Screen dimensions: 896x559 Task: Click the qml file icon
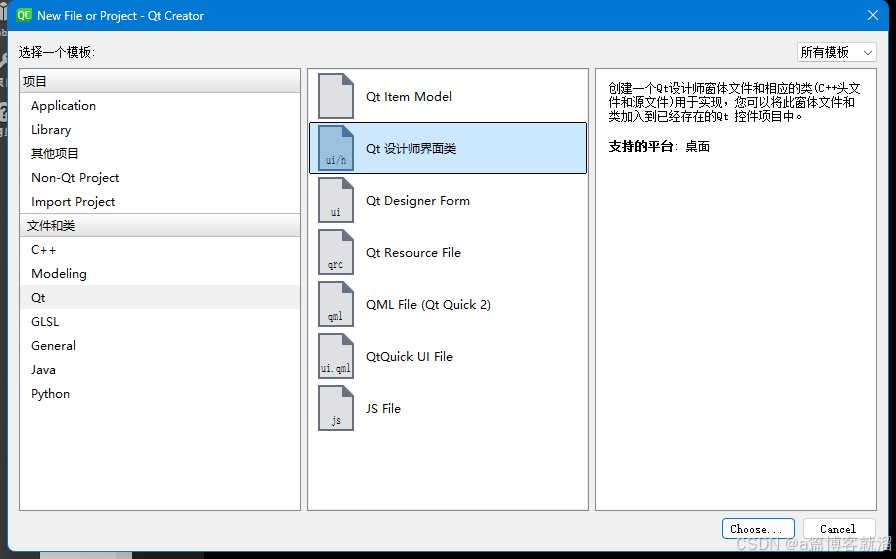tap(336, 304)
